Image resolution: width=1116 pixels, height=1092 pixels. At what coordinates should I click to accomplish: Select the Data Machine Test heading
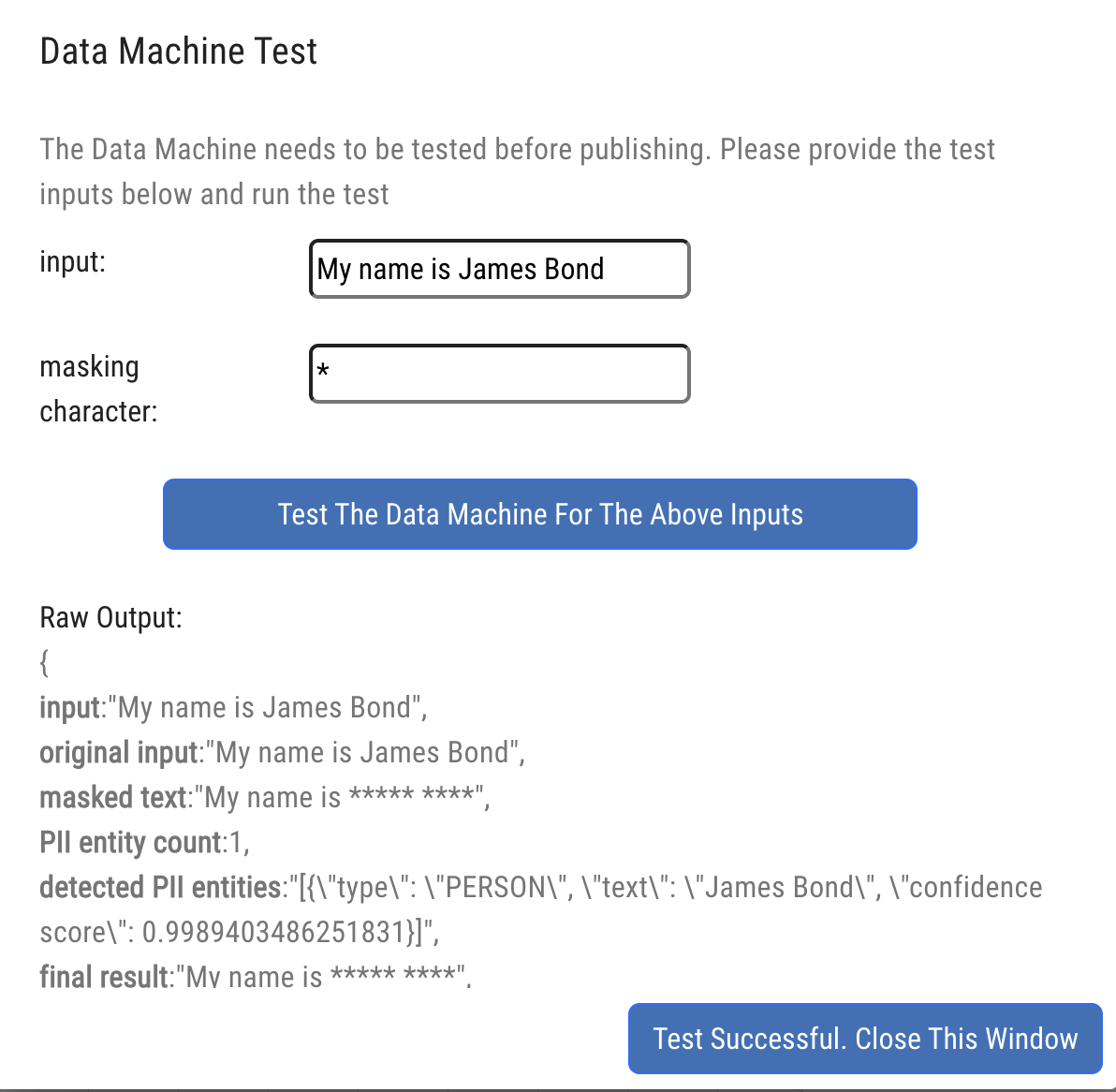pyautogui.click(x=178, y=51)
